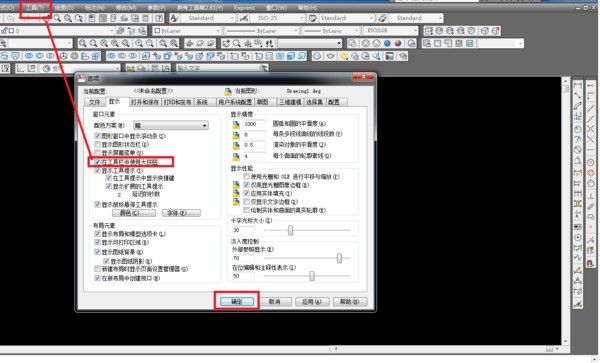
Task: Open the Express menu
Action: click(244, 8)
